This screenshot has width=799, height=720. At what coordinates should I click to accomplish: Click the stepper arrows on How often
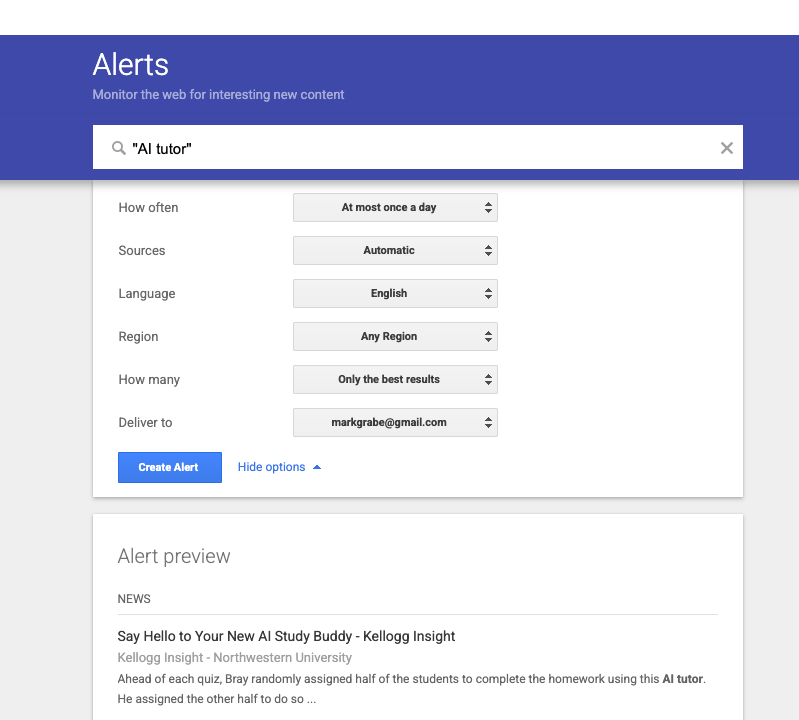(x=488, y=208)
